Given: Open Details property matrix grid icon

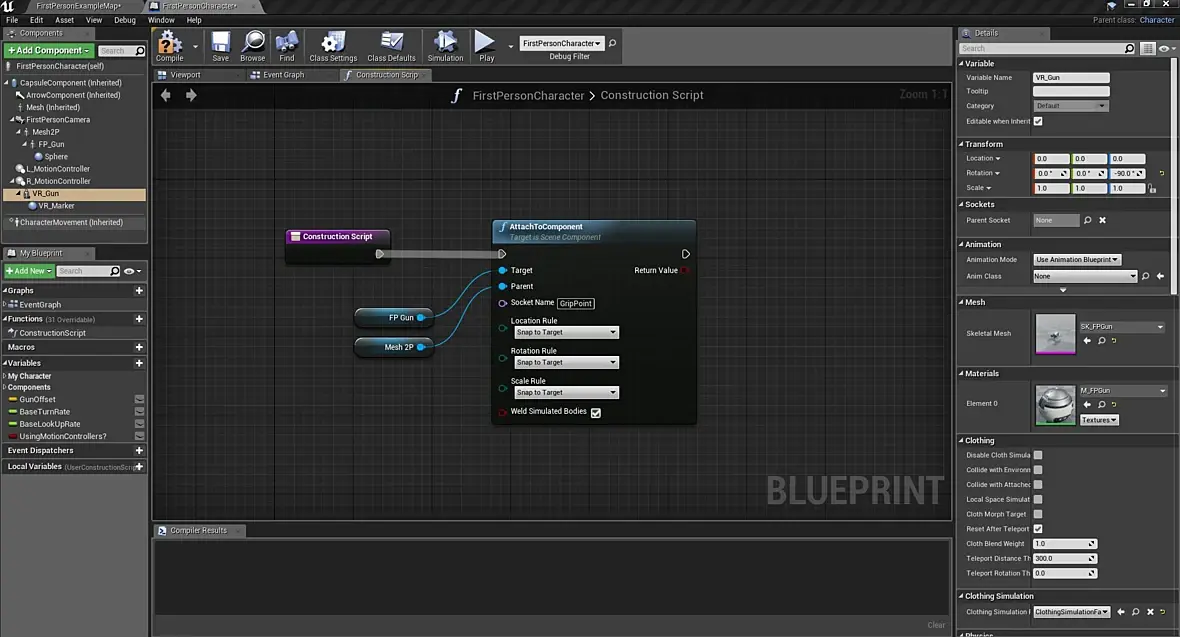Looking at the screenshot, I should pyautogui.click(x=1148, y=48).
